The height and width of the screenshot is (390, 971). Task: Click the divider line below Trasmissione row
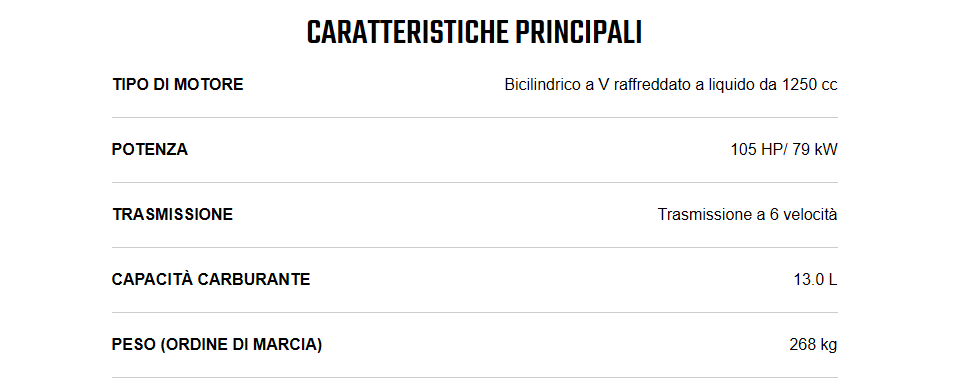[474, 248]
